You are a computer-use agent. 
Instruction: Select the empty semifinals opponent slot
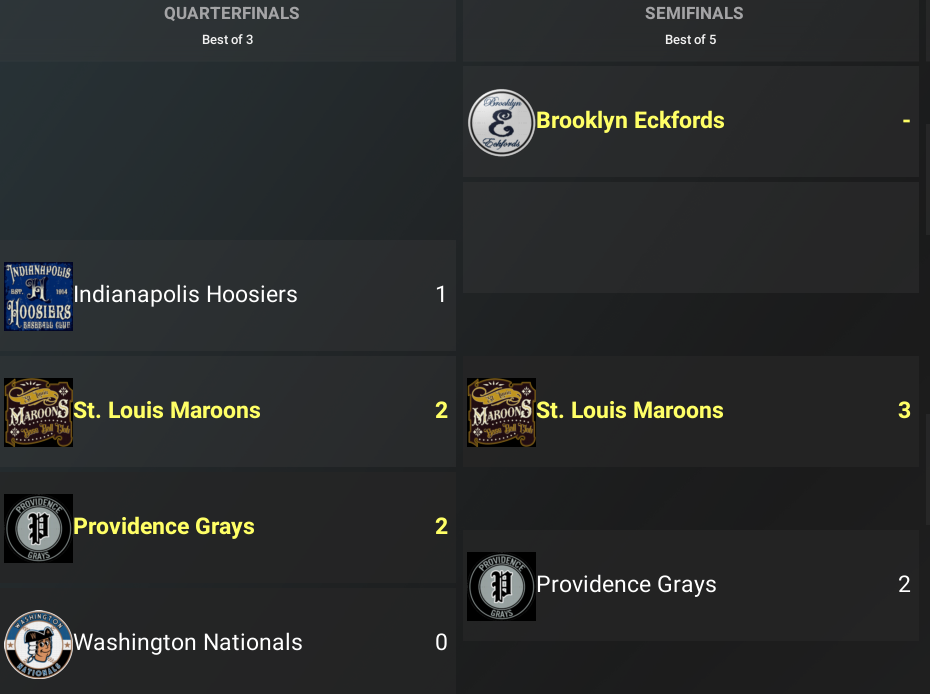coord(690,237)
